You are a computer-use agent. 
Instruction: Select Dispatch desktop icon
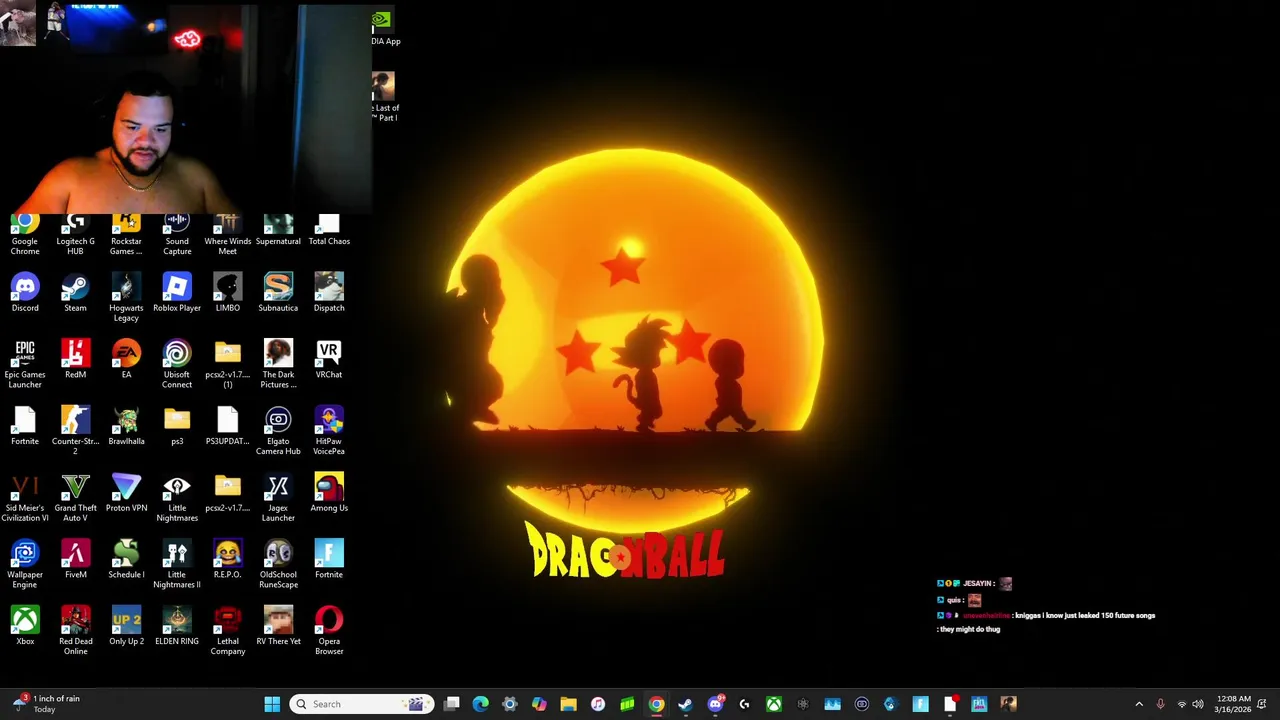pos(329,293)
